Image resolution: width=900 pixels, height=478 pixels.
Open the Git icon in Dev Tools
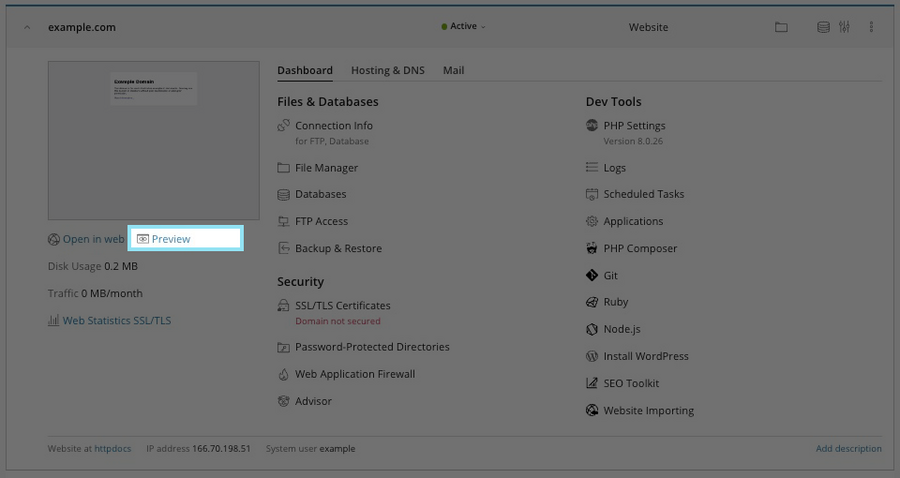point(593,275)
